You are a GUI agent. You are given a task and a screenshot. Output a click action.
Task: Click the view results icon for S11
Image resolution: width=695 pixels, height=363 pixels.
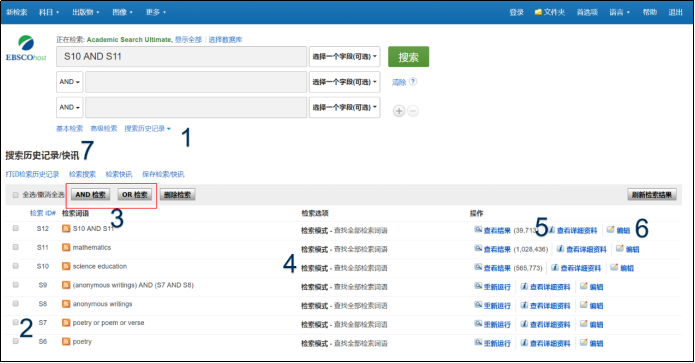[x=478, y=248]
